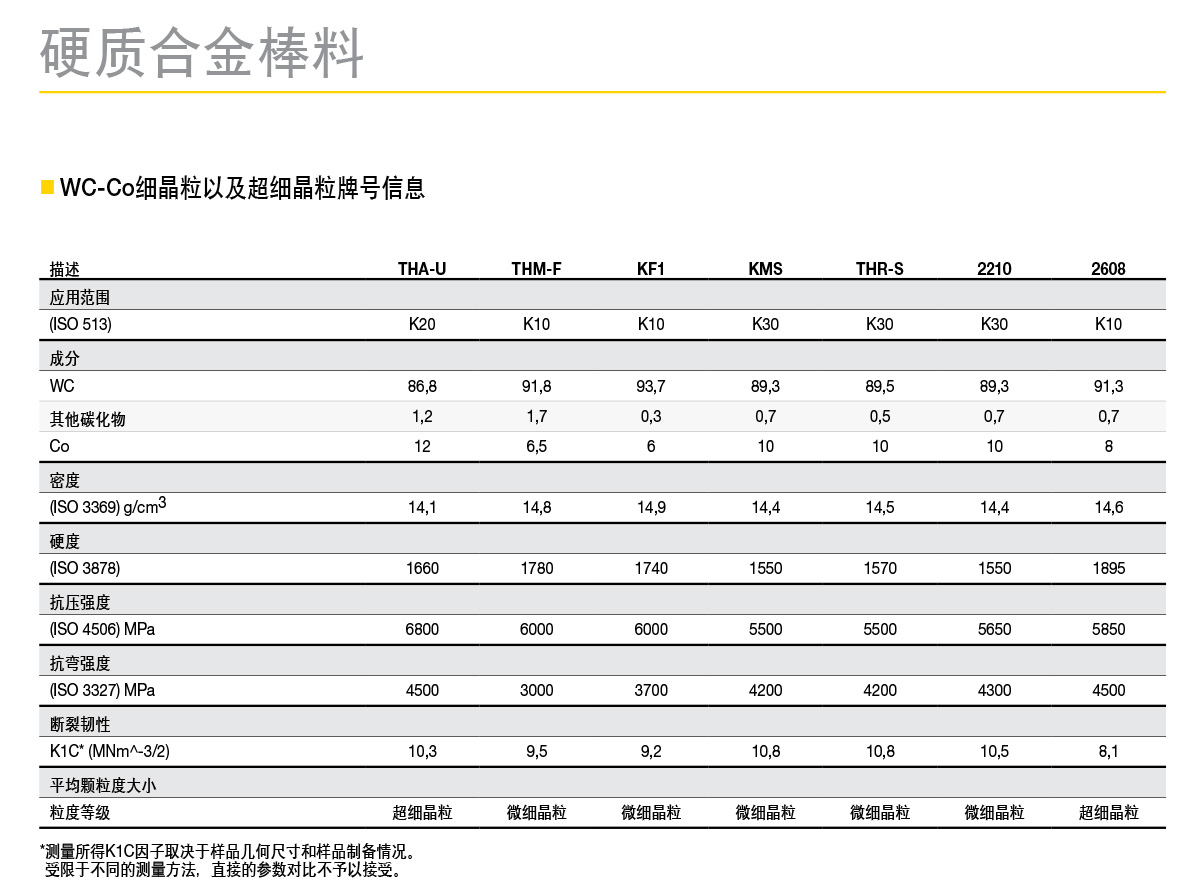Click the yellow square bullet beside the section heading
Viewport: 1200px width, 891px height.
[47, 188]
